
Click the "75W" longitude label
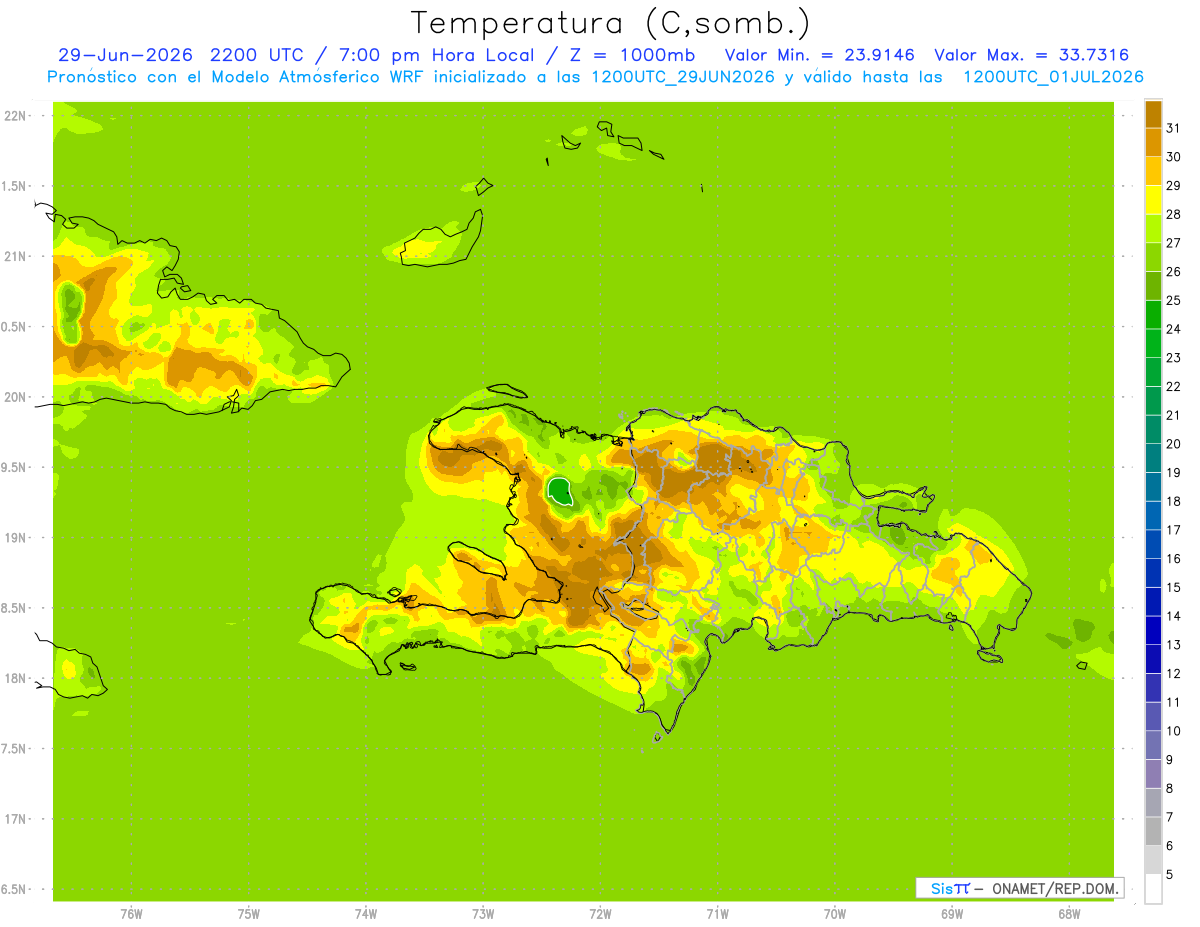click(x=249, y=913)
